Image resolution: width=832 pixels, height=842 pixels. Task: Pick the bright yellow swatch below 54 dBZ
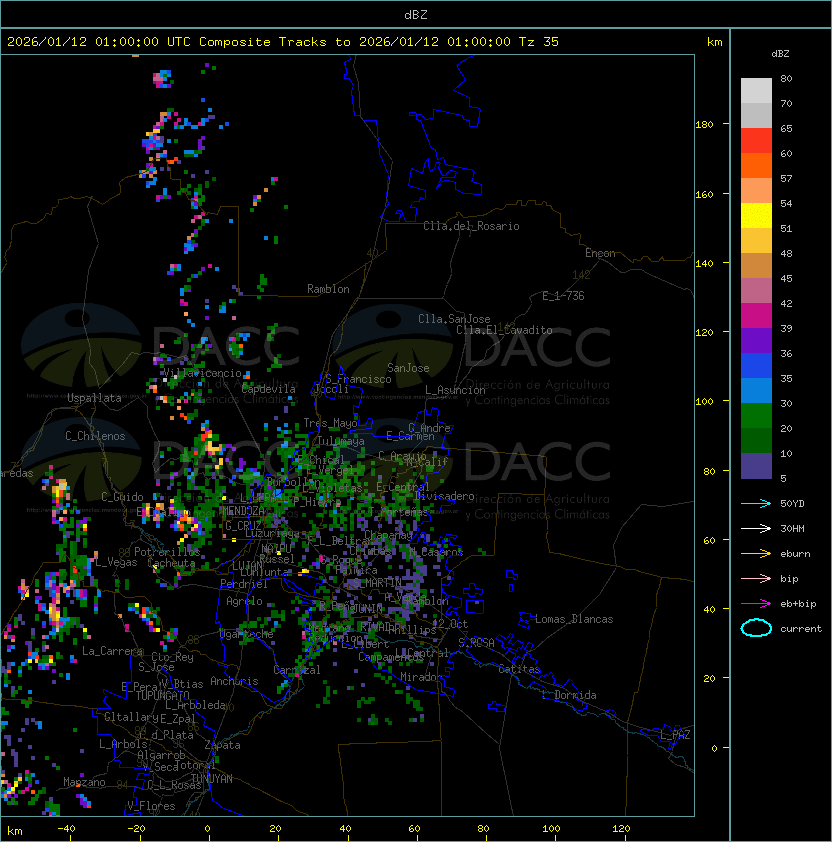756,216
